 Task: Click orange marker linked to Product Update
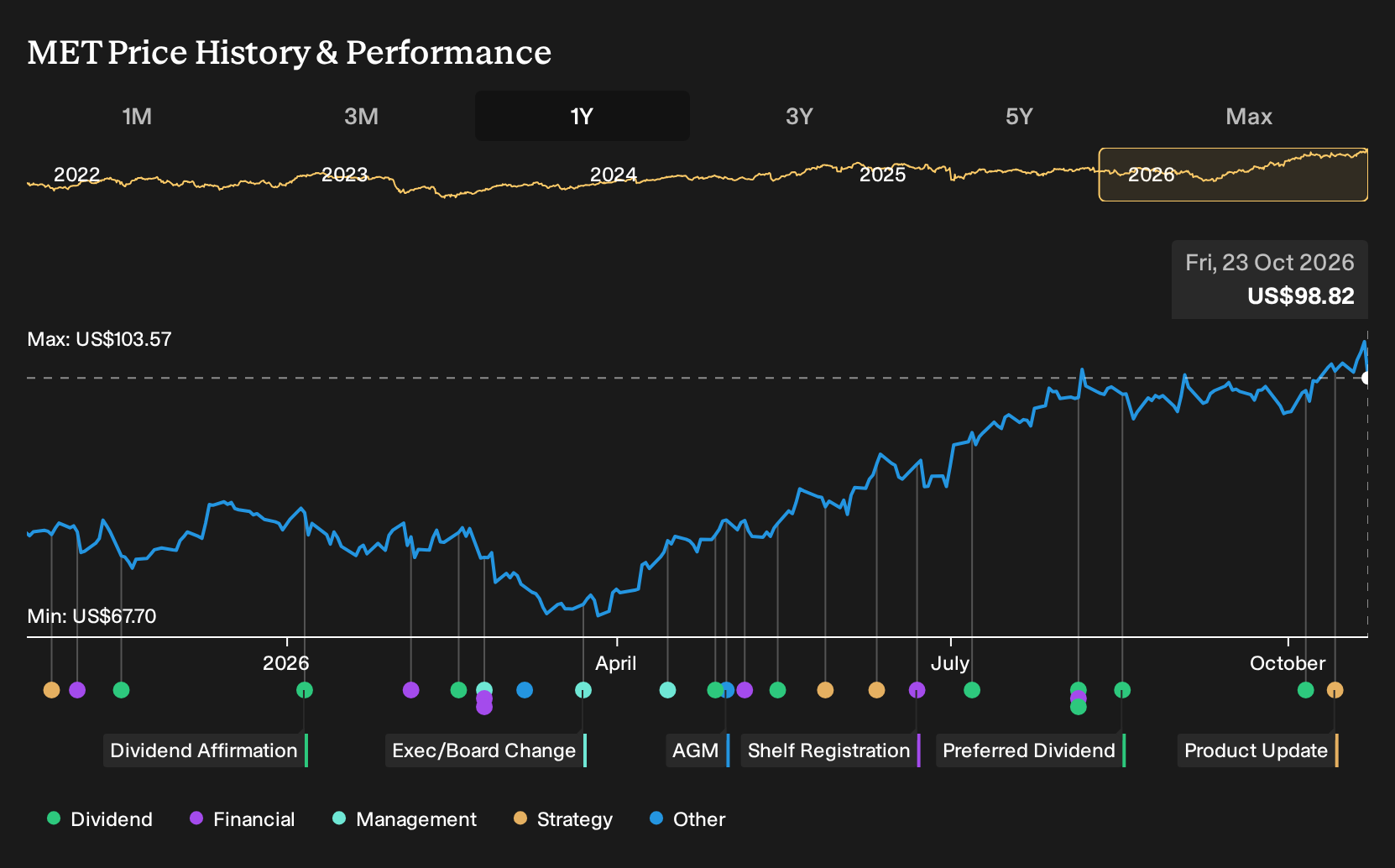point(1335,690)
